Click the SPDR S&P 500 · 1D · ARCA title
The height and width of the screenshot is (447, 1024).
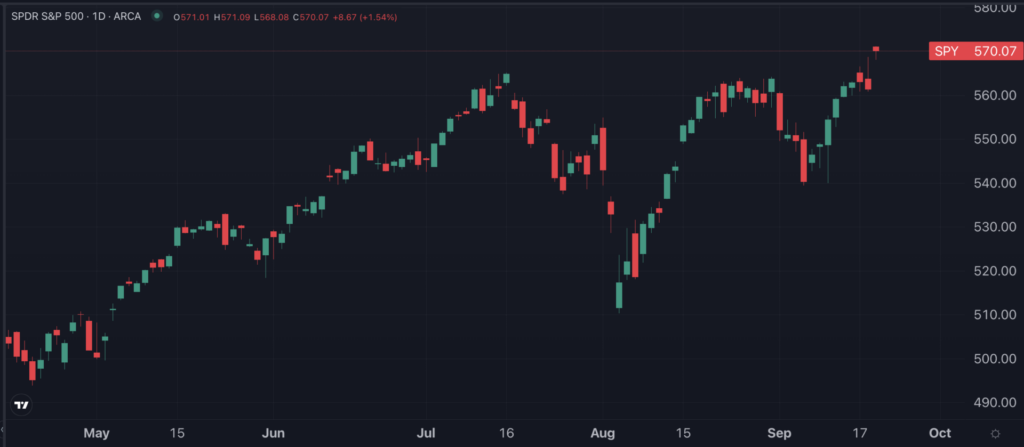point(76,16)
